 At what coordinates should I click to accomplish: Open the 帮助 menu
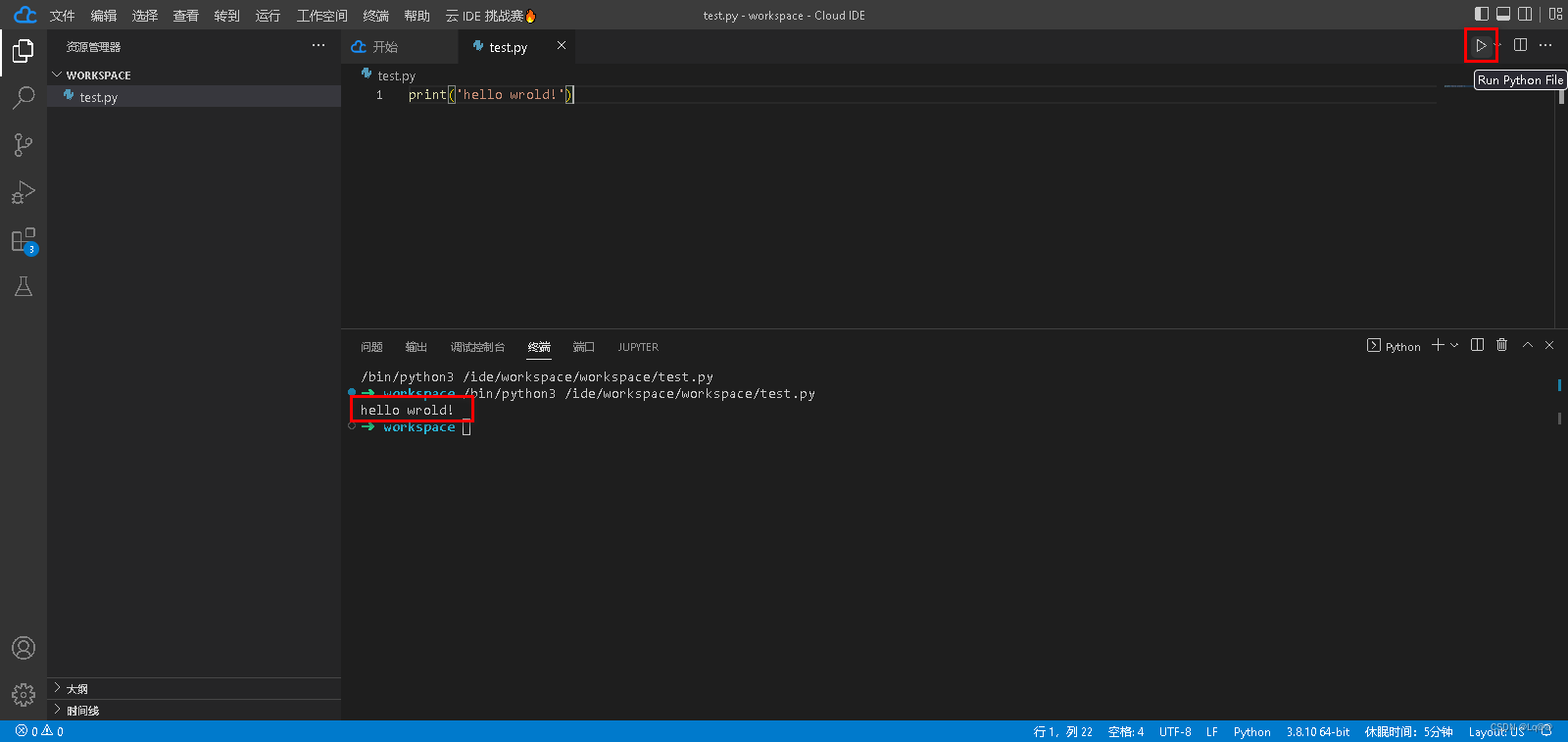tap(417, 16)
